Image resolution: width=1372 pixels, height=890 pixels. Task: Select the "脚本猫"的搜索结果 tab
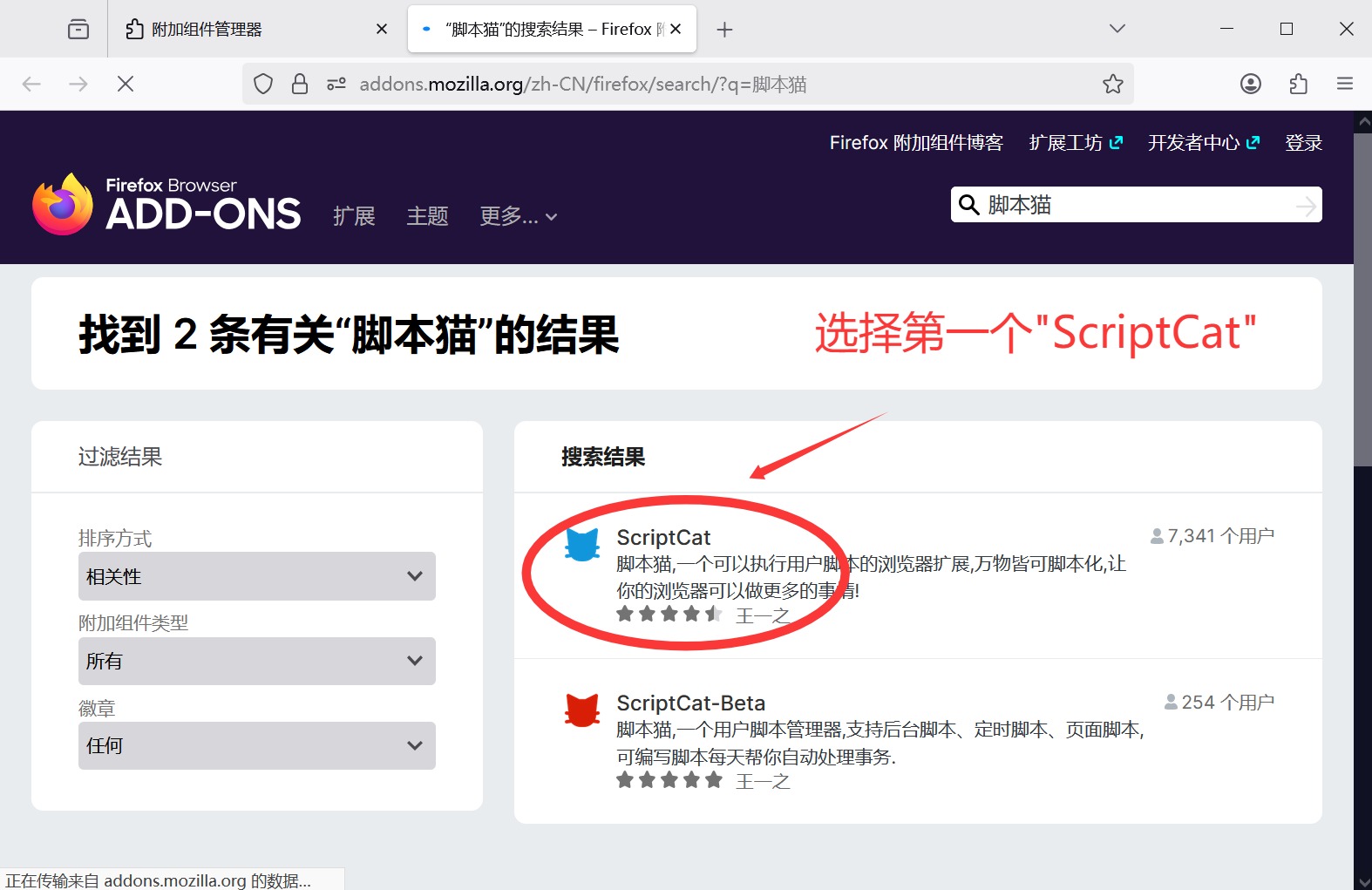point(552,29)
